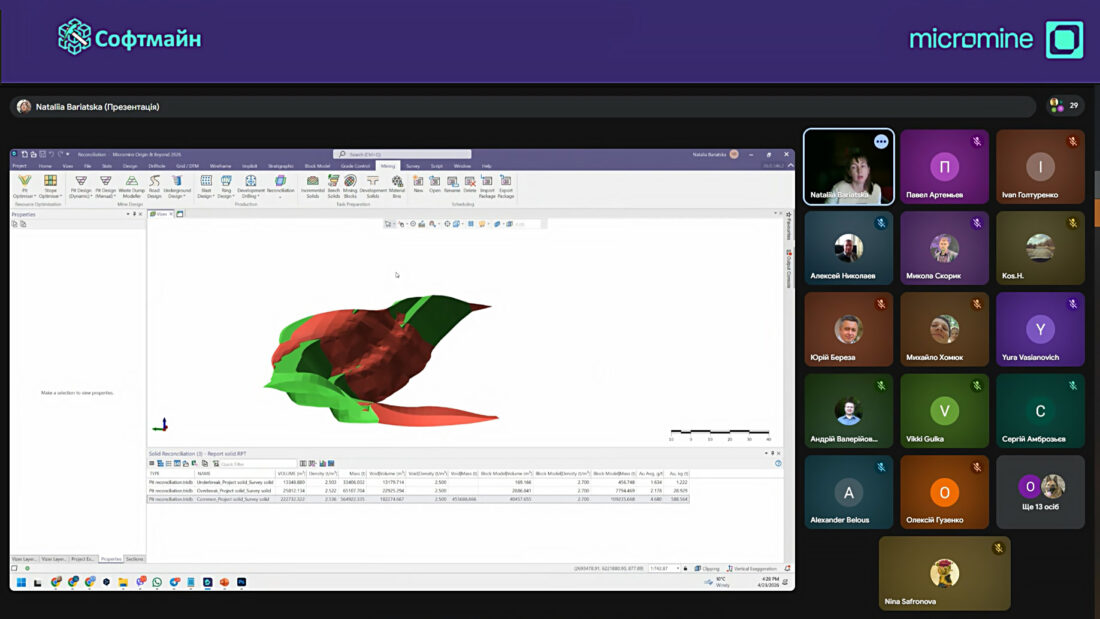Switch to the Survey ribbon tab
1100x619 pixels.
click(413, 166)
